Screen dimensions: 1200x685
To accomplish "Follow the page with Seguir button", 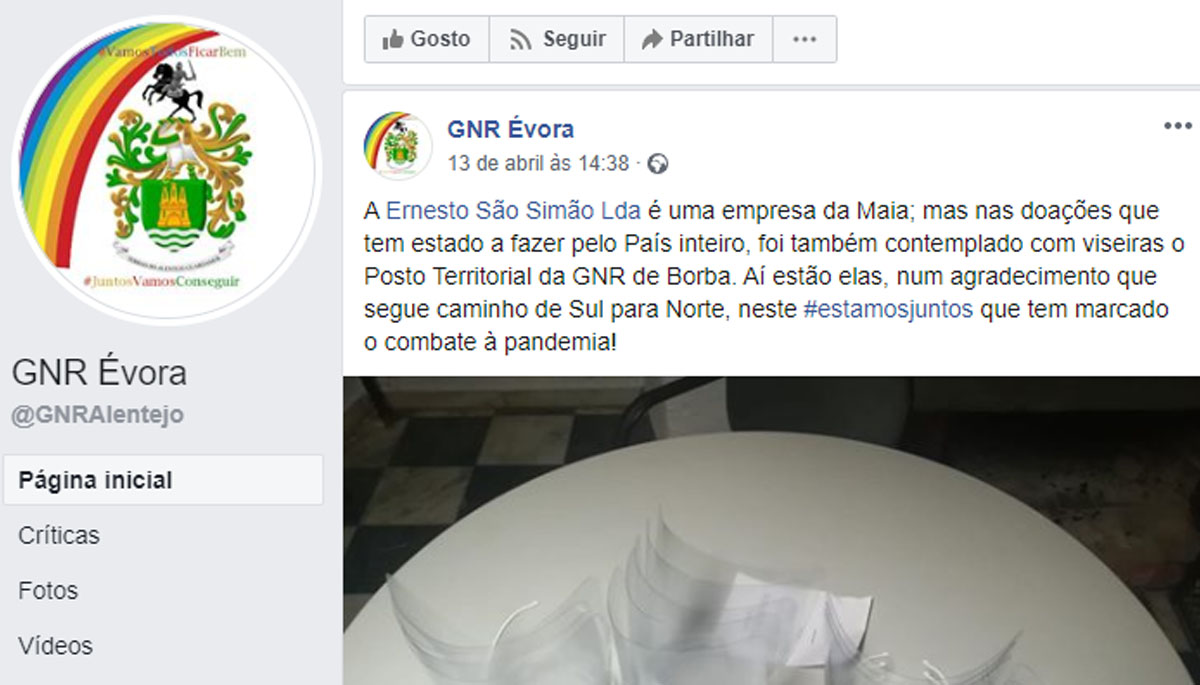I will point(557,39).
